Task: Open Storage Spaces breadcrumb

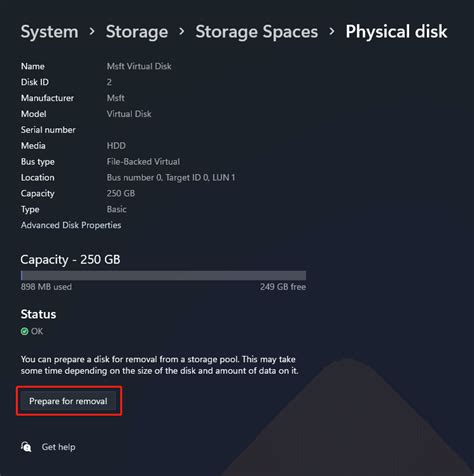Action: [x=257, y=32]
